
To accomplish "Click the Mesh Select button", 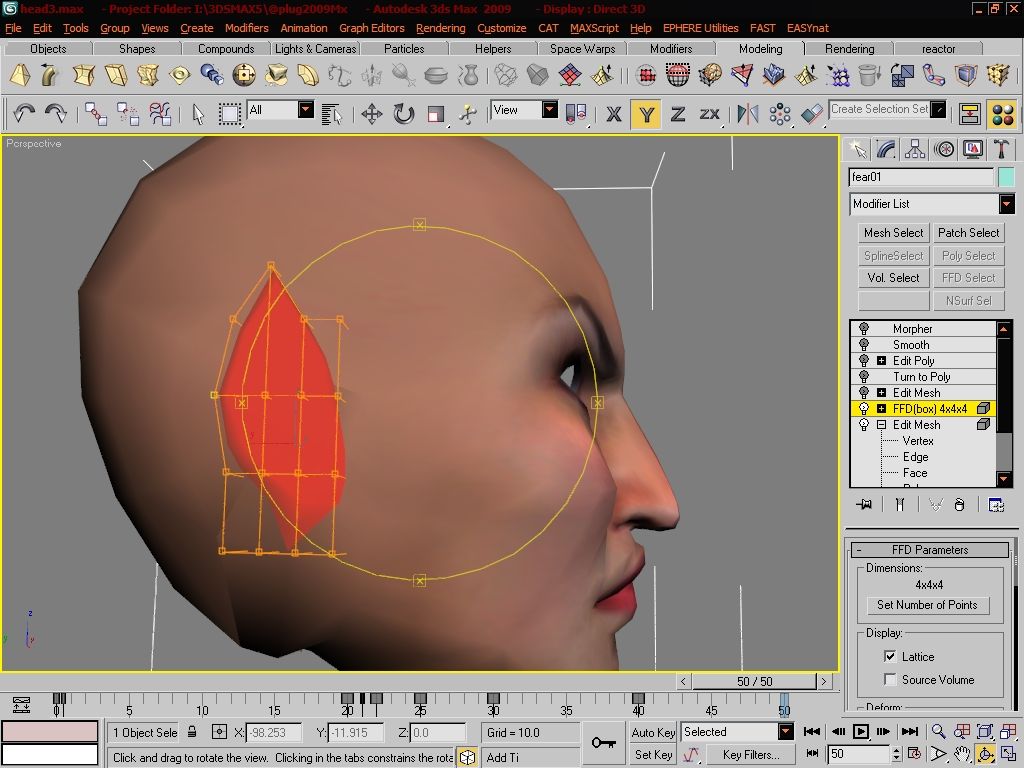I will tap(893, 232).
